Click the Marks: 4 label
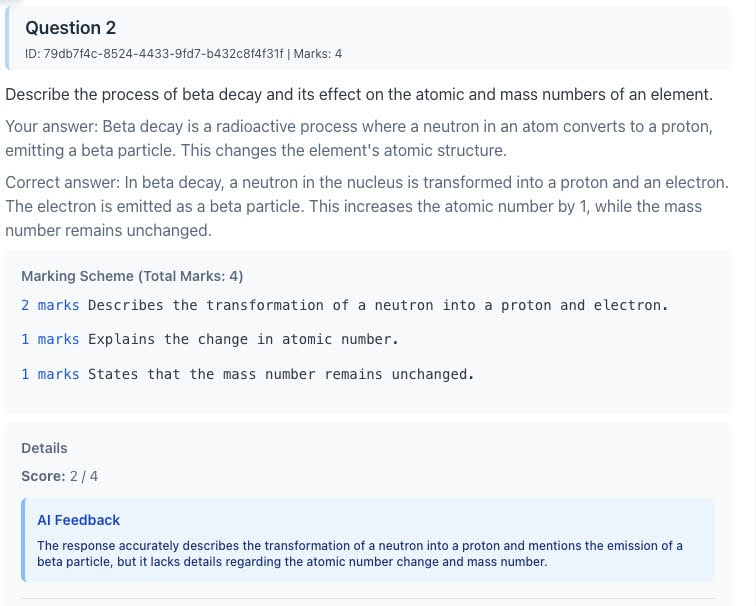 (x=318, y=54)
